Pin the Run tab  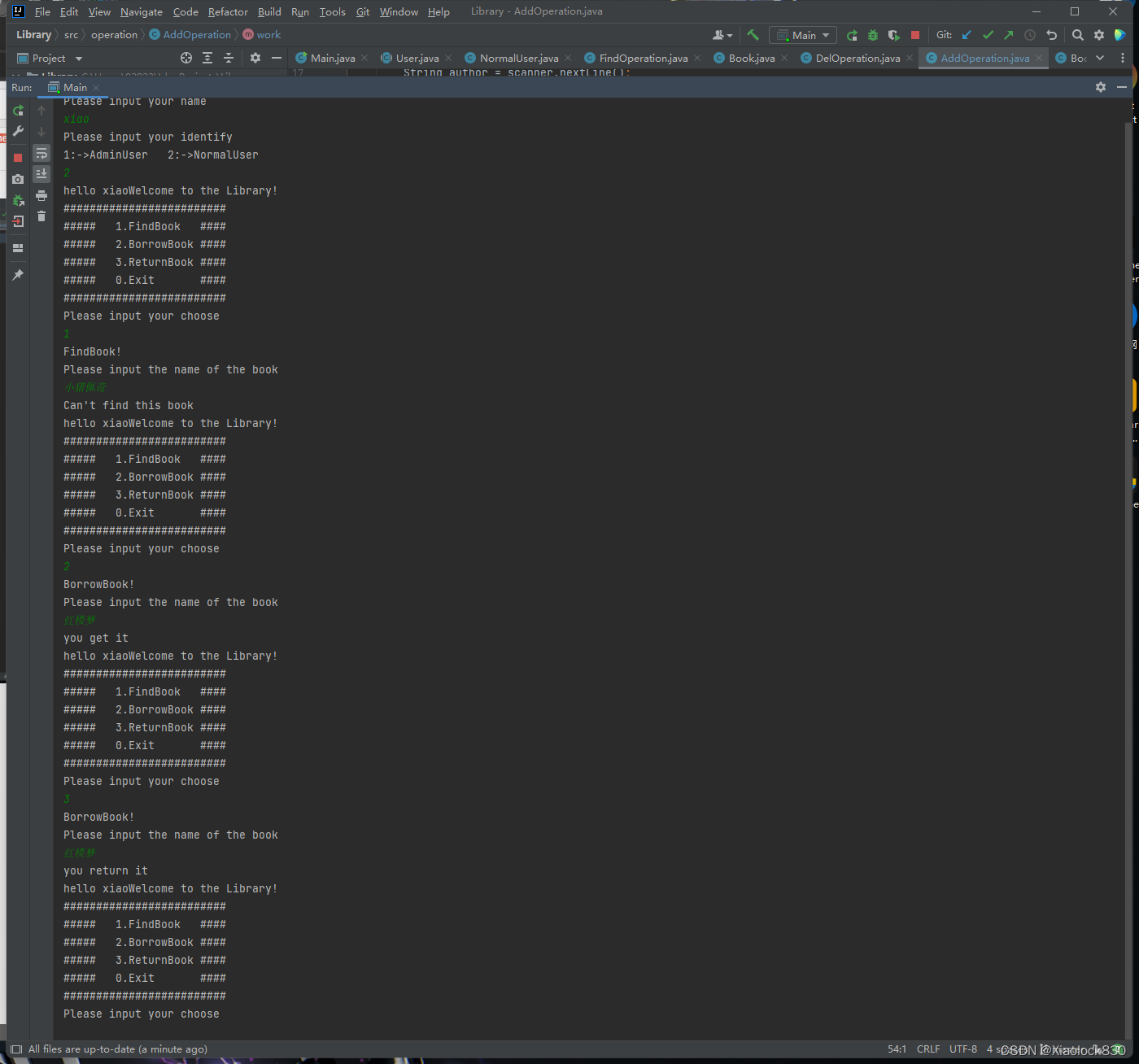coord(18,275)
